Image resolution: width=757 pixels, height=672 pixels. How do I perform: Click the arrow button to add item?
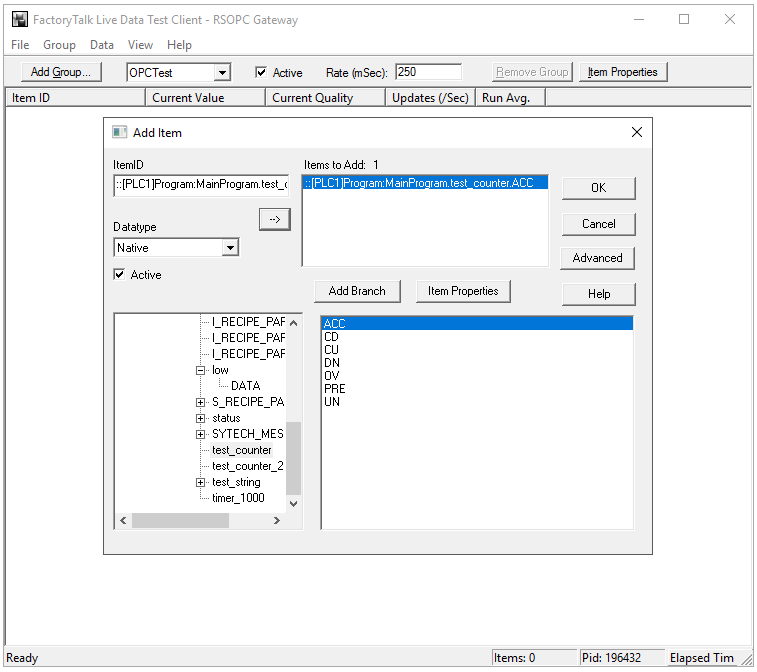[x=275, y=220]
